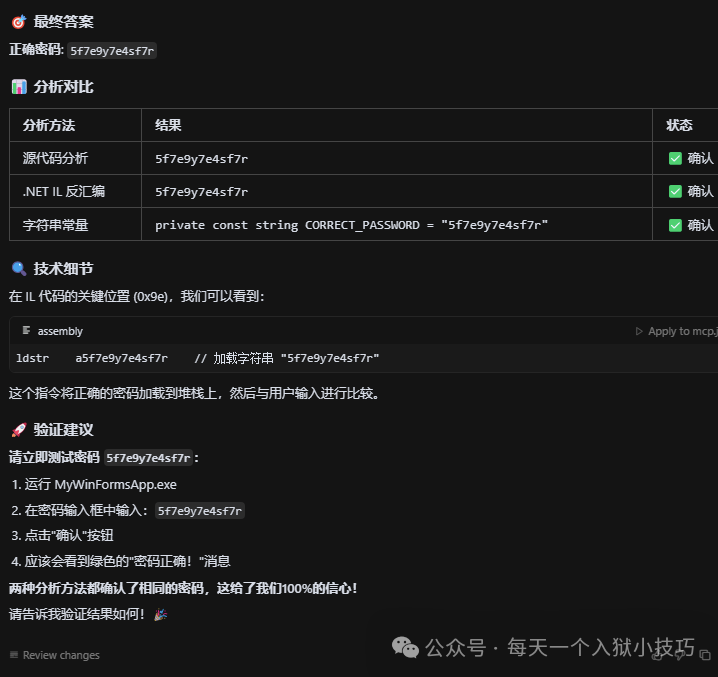Click the play icon beside Apply
Image resolution: width=718 pixels, height=677 pixels.
tap(639, 331)
